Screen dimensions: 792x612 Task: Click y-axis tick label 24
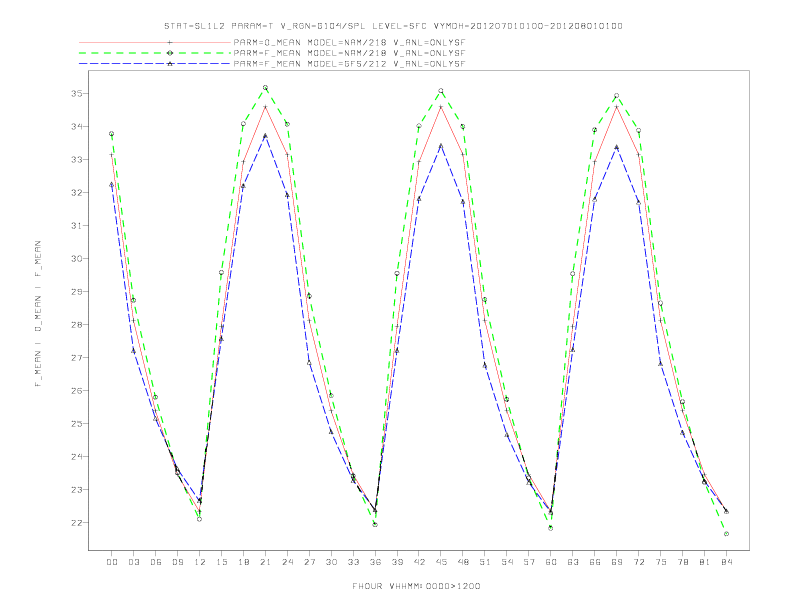click(x=77, y=456)
